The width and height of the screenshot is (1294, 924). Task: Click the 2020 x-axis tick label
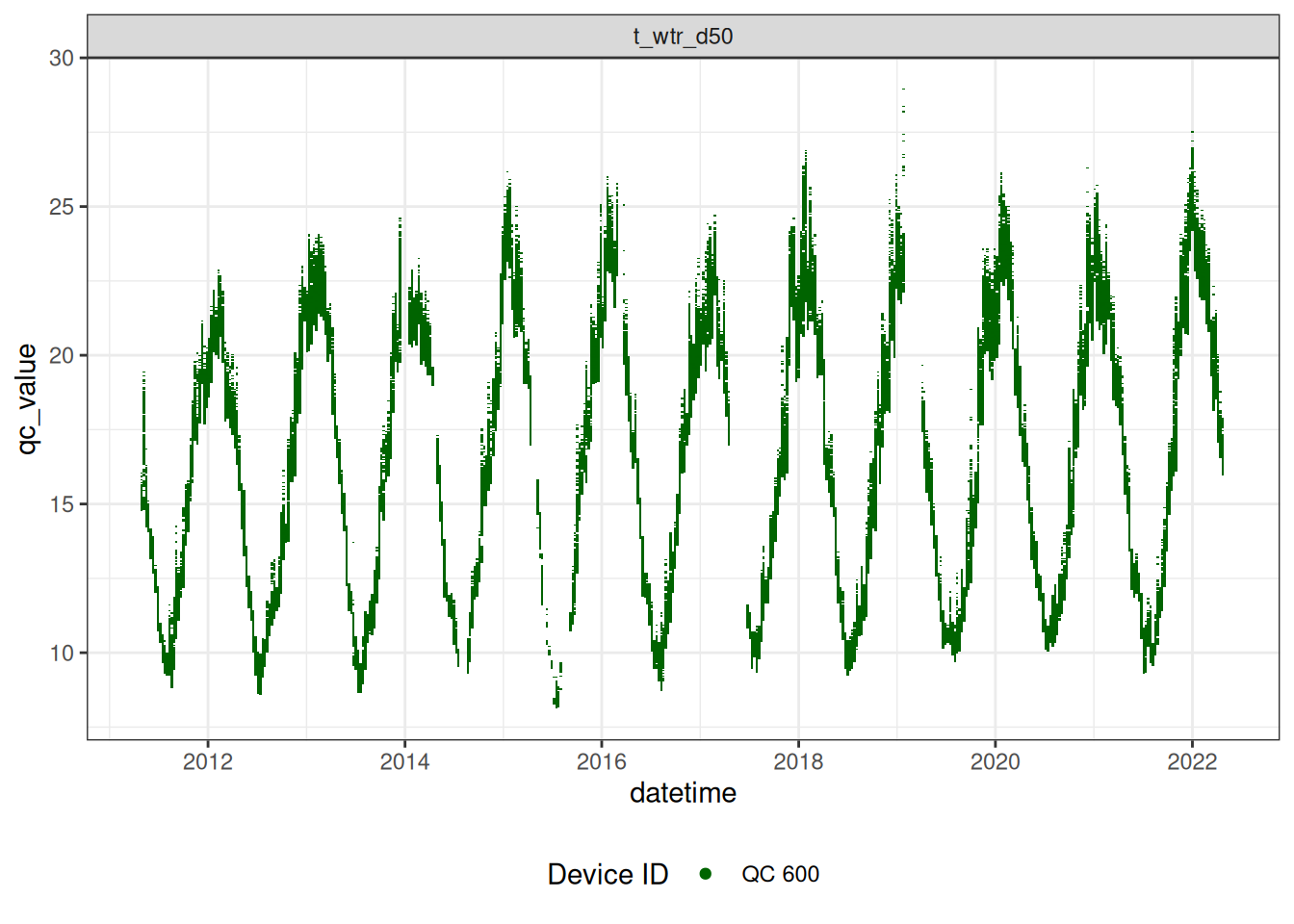click(x=995, y=762)
